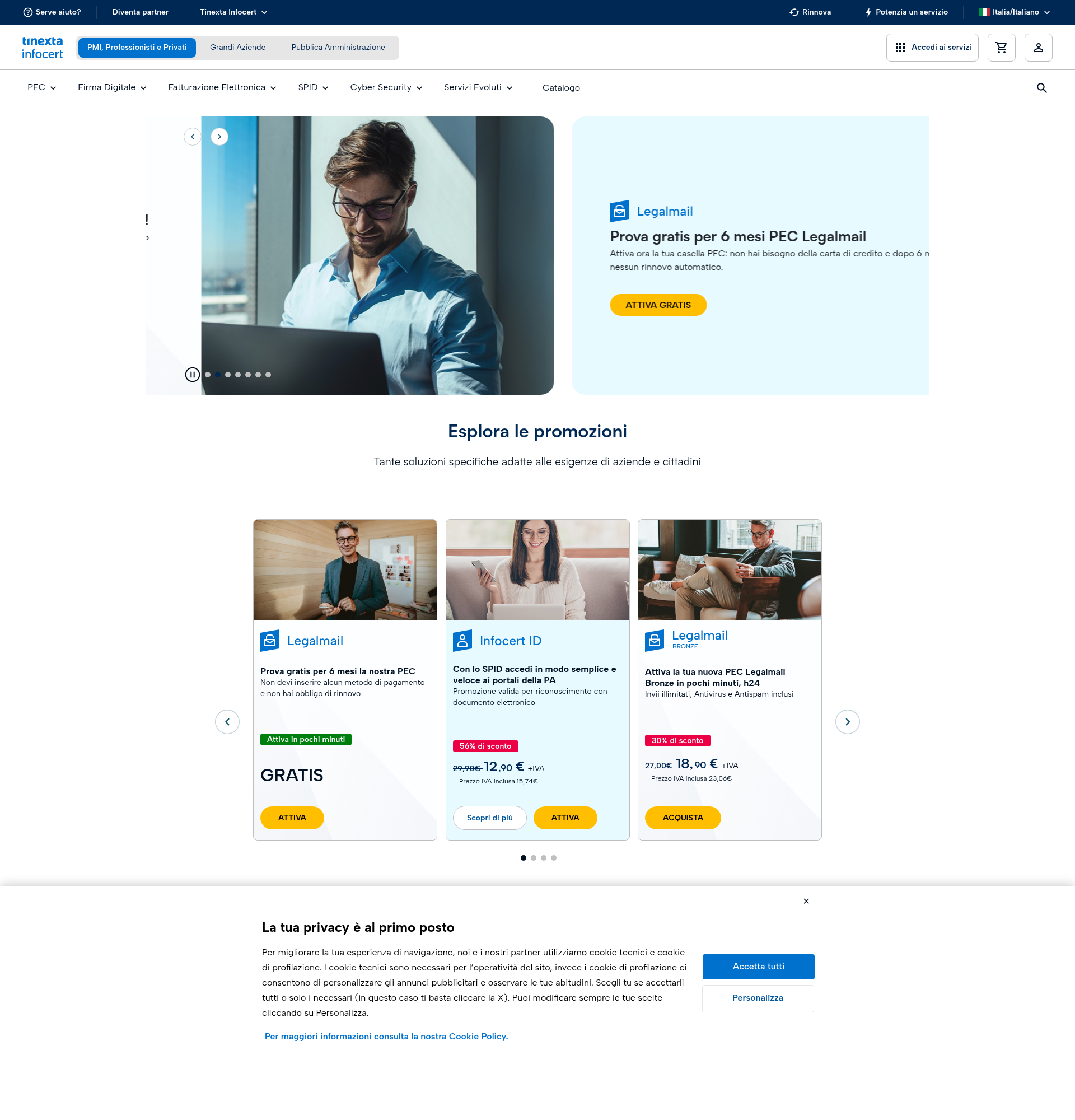
Task: Click the Legalmail logo in hero banner
Action: 651,212
